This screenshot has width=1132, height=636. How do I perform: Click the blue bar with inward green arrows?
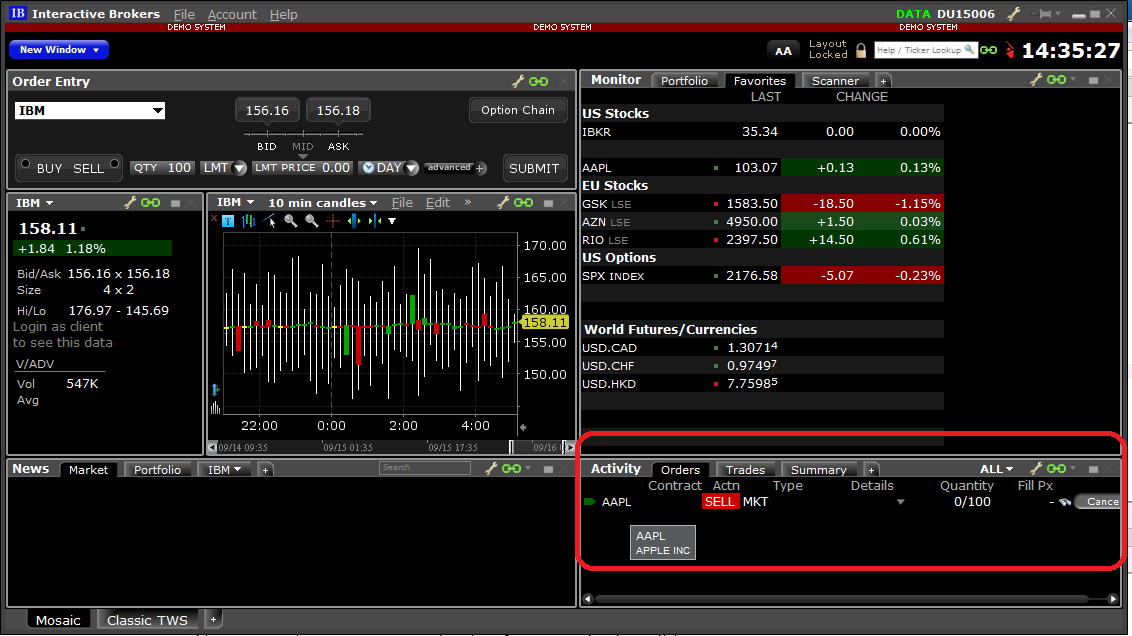point(375,221)
